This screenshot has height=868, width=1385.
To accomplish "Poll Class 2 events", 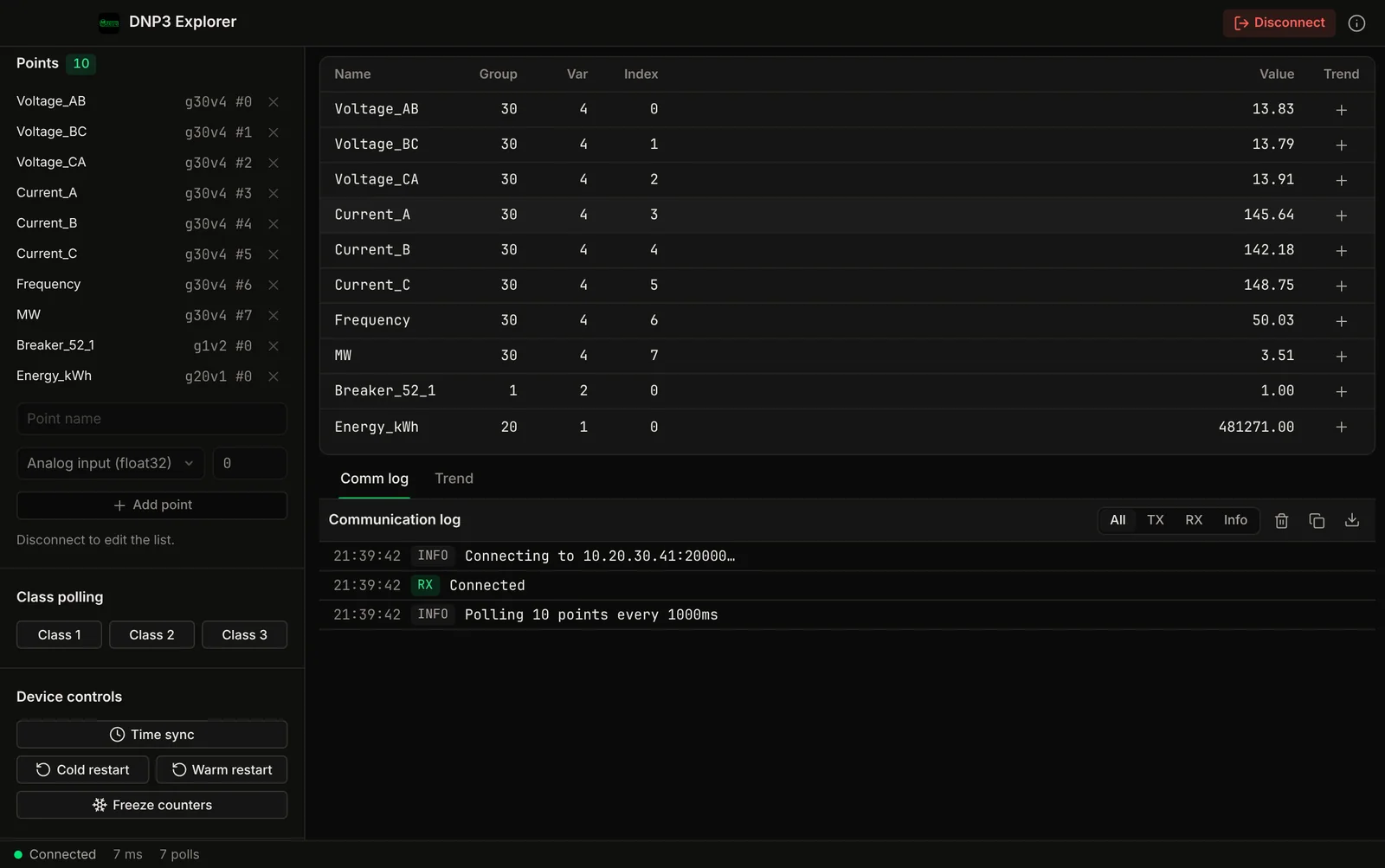I will pyautogui.click(x=151, y=634).
